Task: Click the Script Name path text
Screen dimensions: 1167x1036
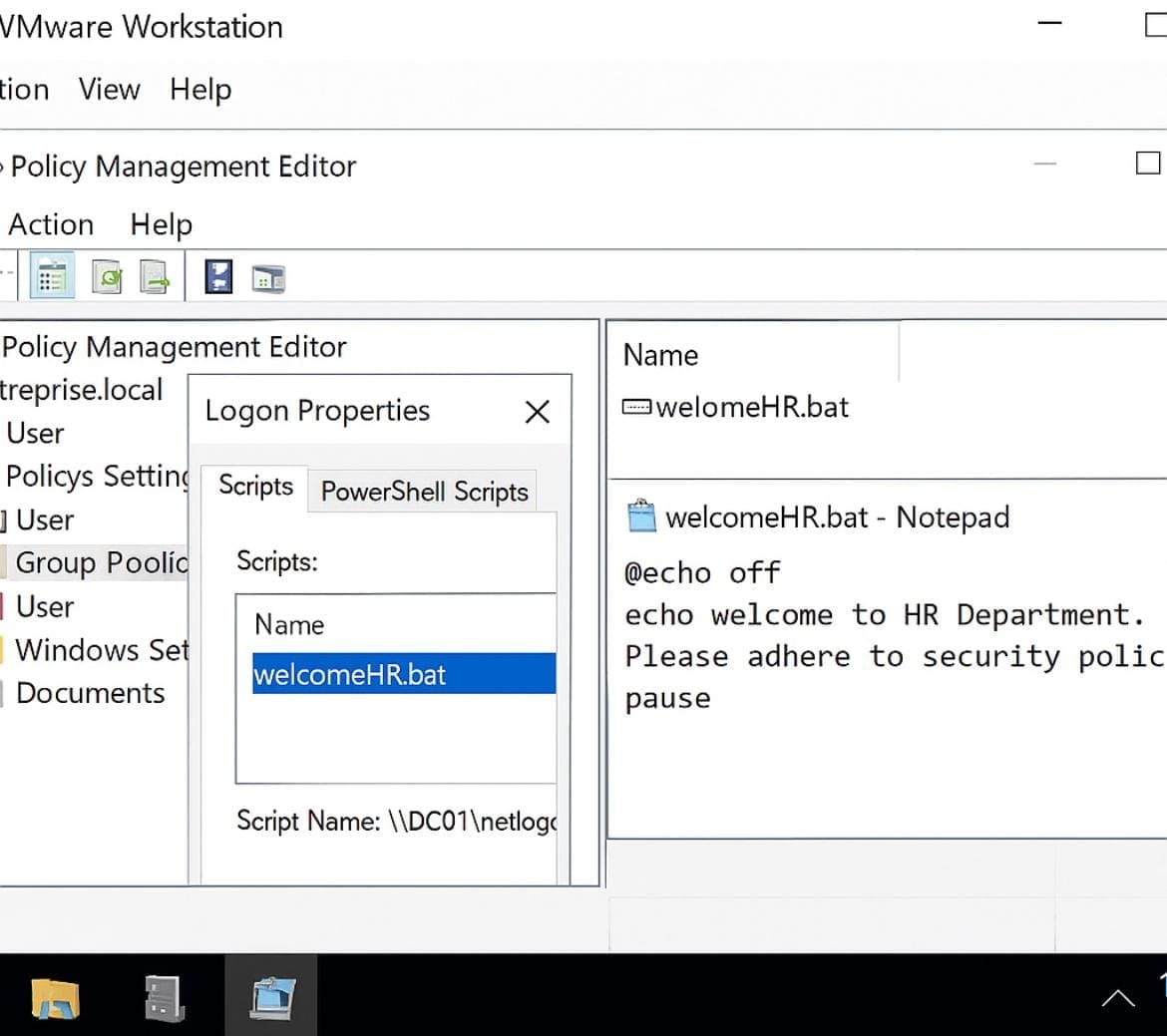Action: (397, 821)
